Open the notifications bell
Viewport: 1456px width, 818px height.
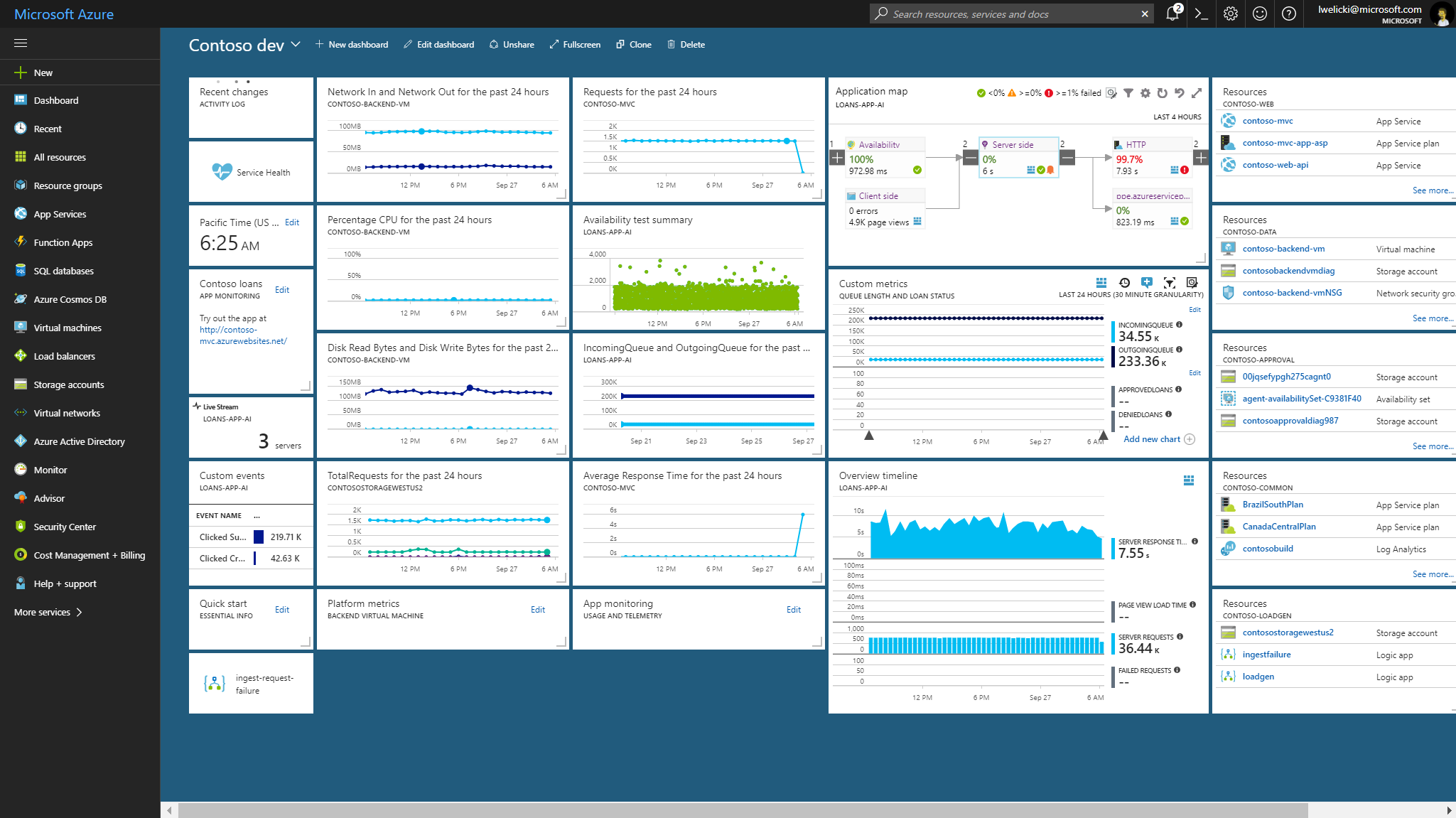(x=1172, y=14)
